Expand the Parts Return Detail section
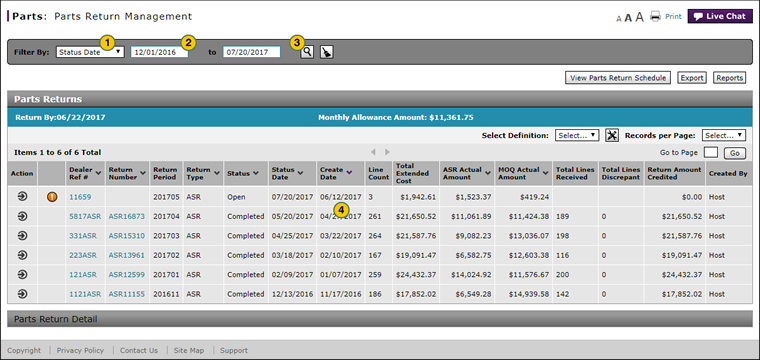The height and width of the screenshot is (360, 760). coord(380,319)
